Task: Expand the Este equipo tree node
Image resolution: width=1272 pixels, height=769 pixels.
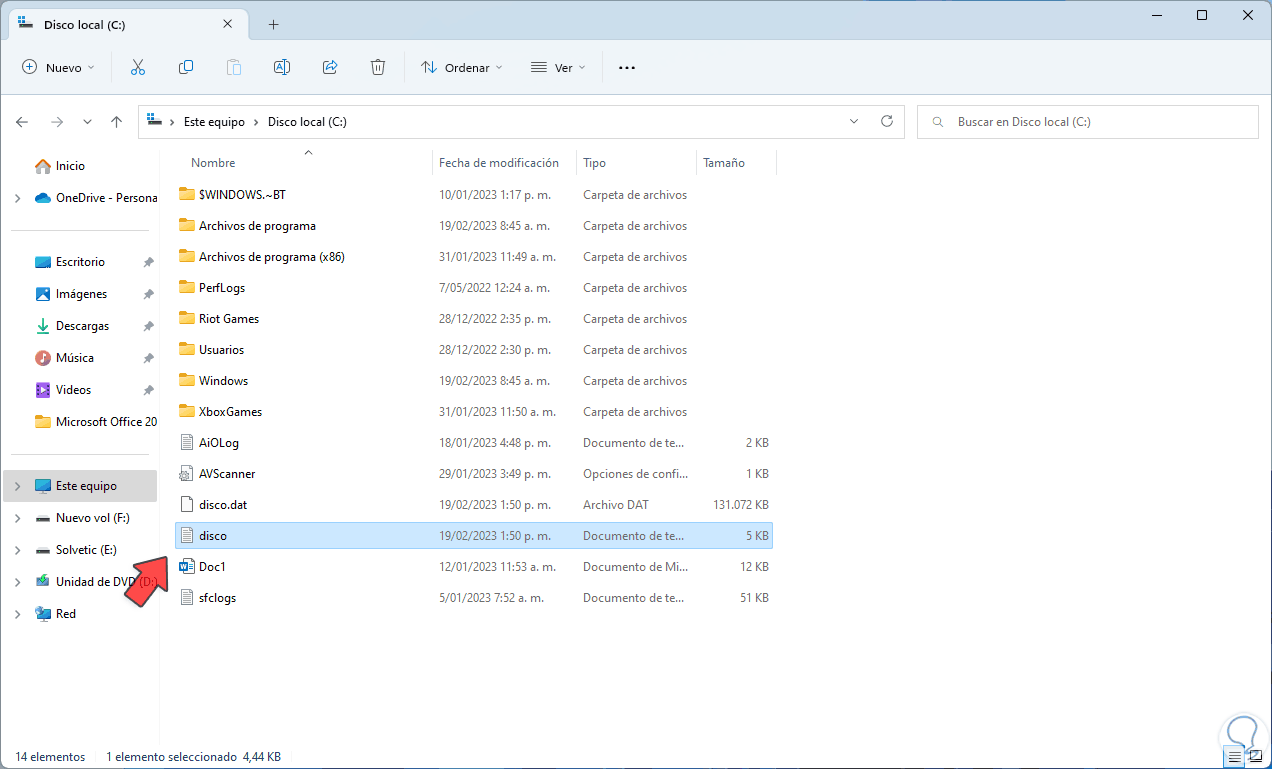Action: 17,486
